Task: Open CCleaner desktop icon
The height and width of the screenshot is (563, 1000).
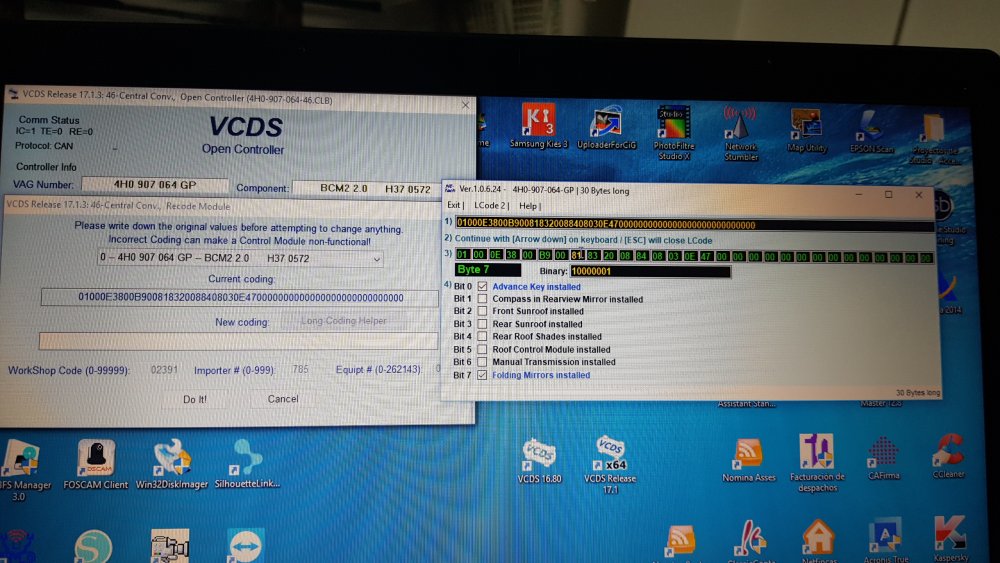Action: [948, 455]
